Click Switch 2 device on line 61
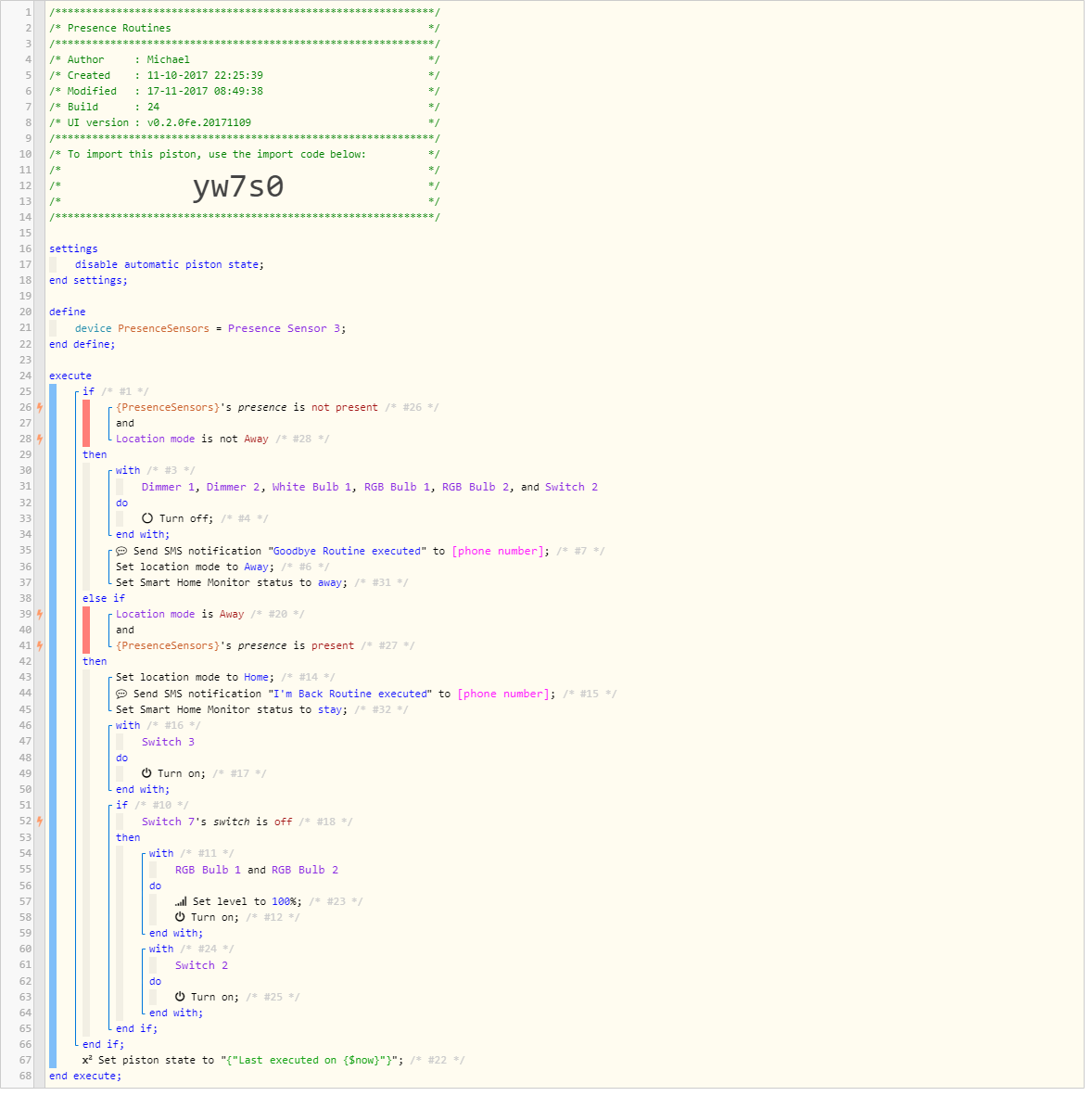The image size is (1092, 1096). tap(201, 967)
